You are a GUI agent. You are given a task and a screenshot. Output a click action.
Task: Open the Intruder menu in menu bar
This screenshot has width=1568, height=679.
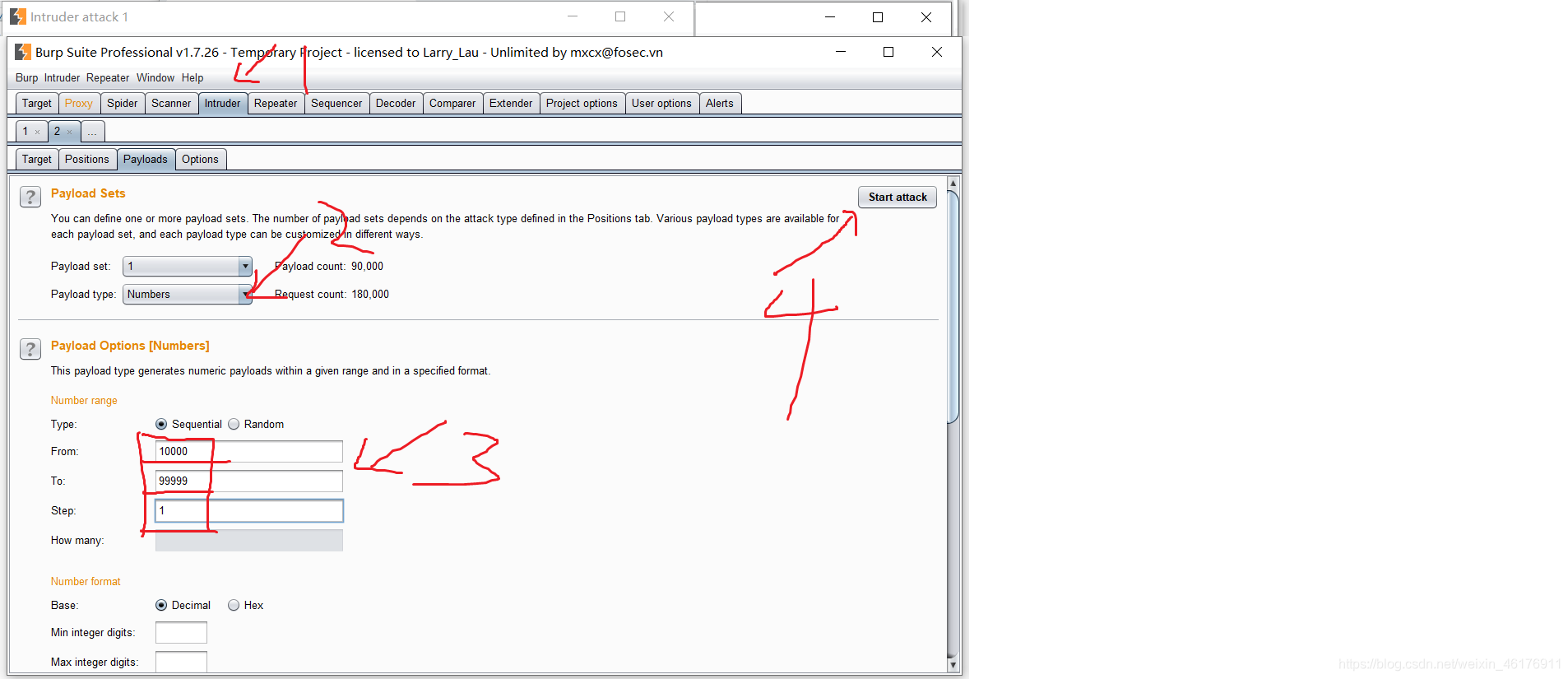pos(62,77)
